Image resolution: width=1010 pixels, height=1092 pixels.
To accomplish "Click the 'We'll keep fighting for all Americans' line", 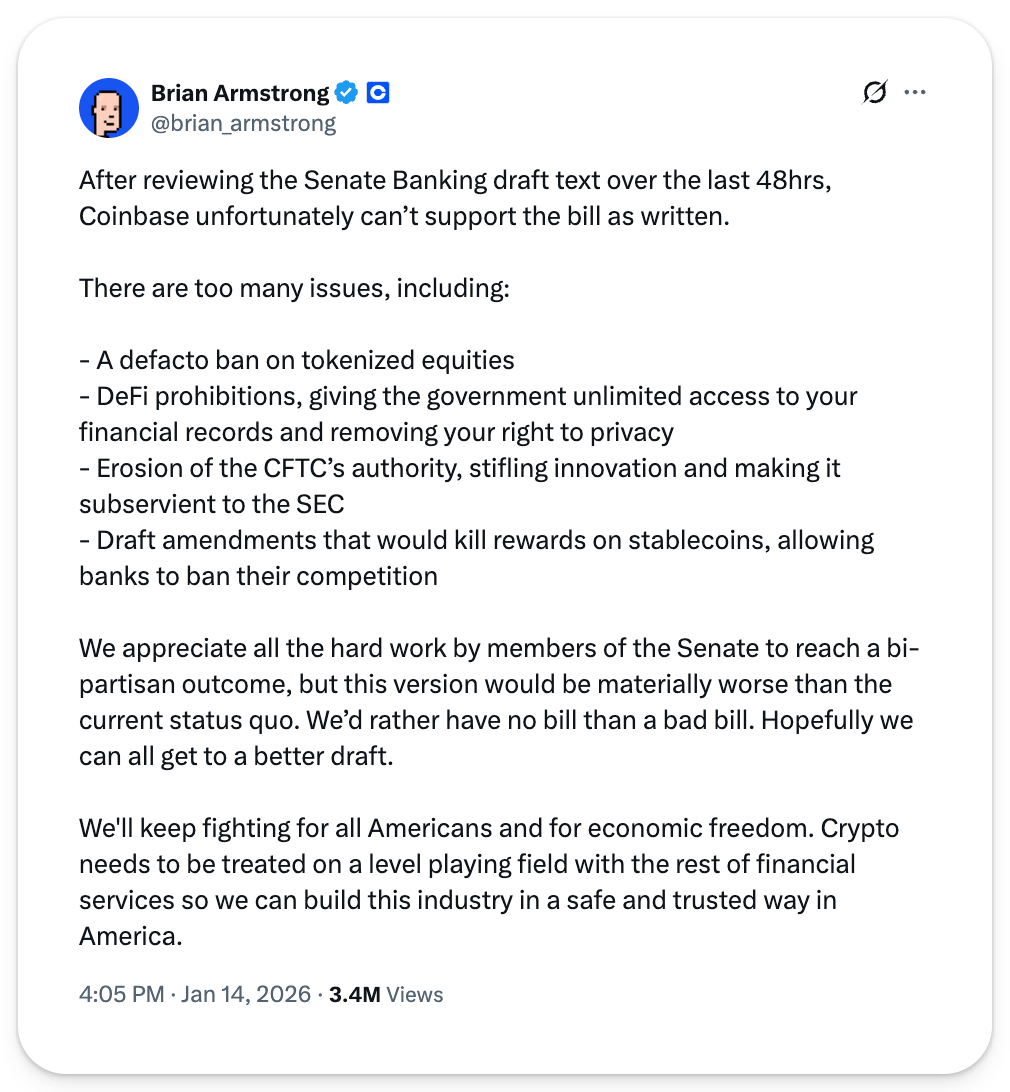I will tap(489, 828).
